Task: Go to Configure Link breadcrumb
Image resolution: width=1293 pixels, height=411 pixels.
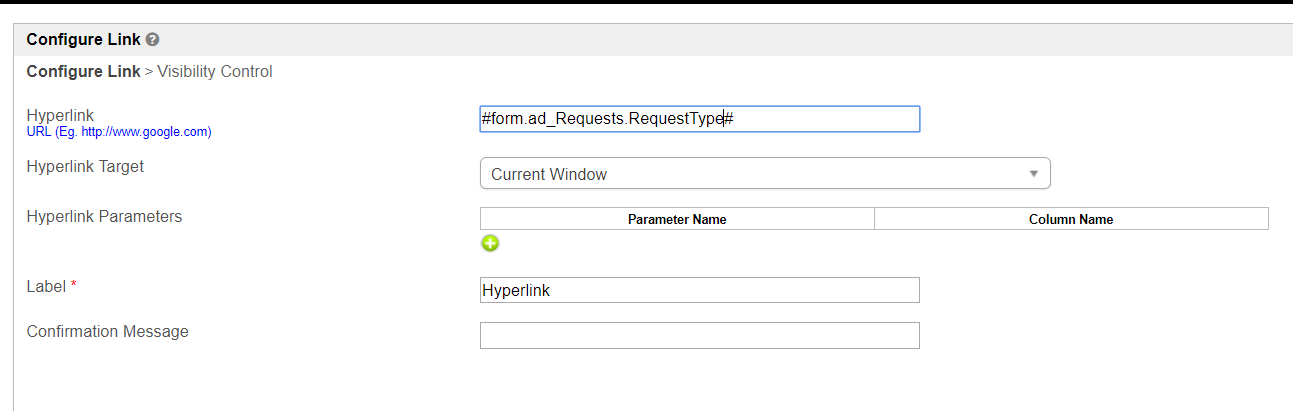Action: [x=84, y=72]
